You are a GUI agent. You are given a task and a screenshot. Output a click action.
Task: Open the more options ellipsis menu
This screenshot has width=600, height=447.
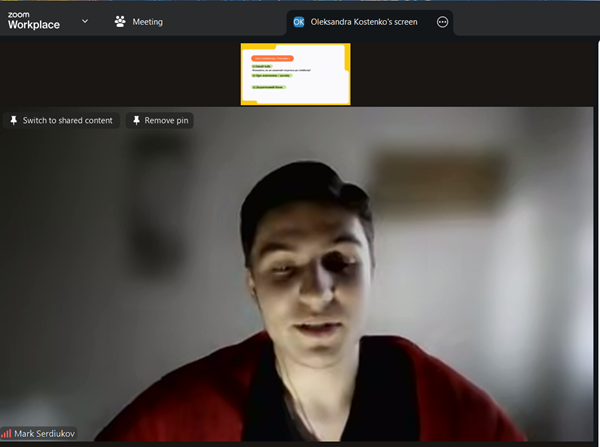pos(442,22)
